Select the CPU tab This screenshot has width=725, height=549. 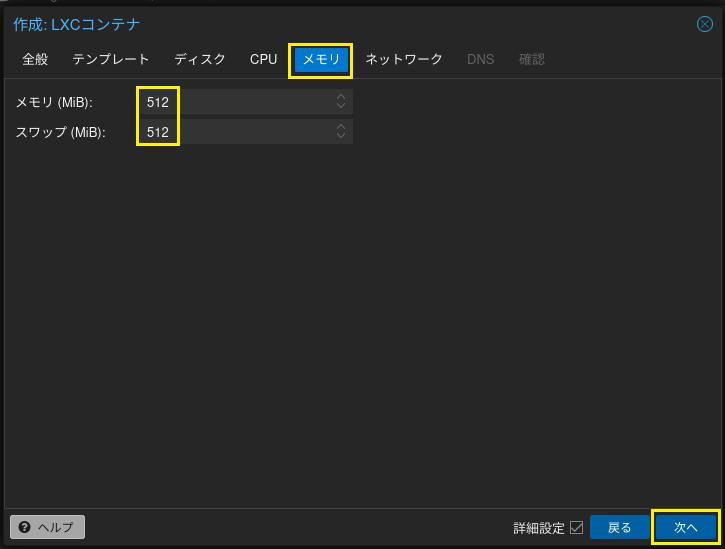click(x=263, y=59)
